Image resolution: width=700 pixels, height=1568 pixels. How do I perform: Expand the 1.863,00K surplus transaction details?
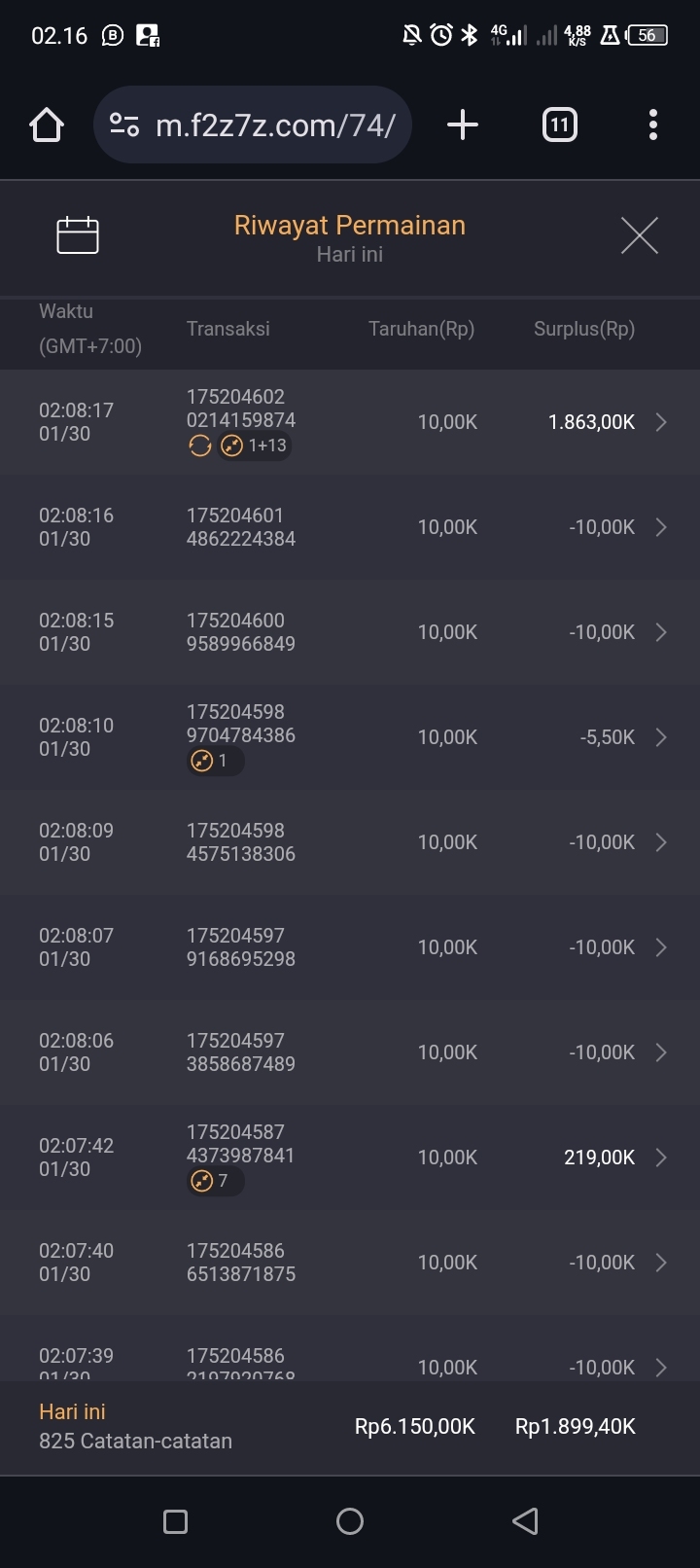point(661,422)
